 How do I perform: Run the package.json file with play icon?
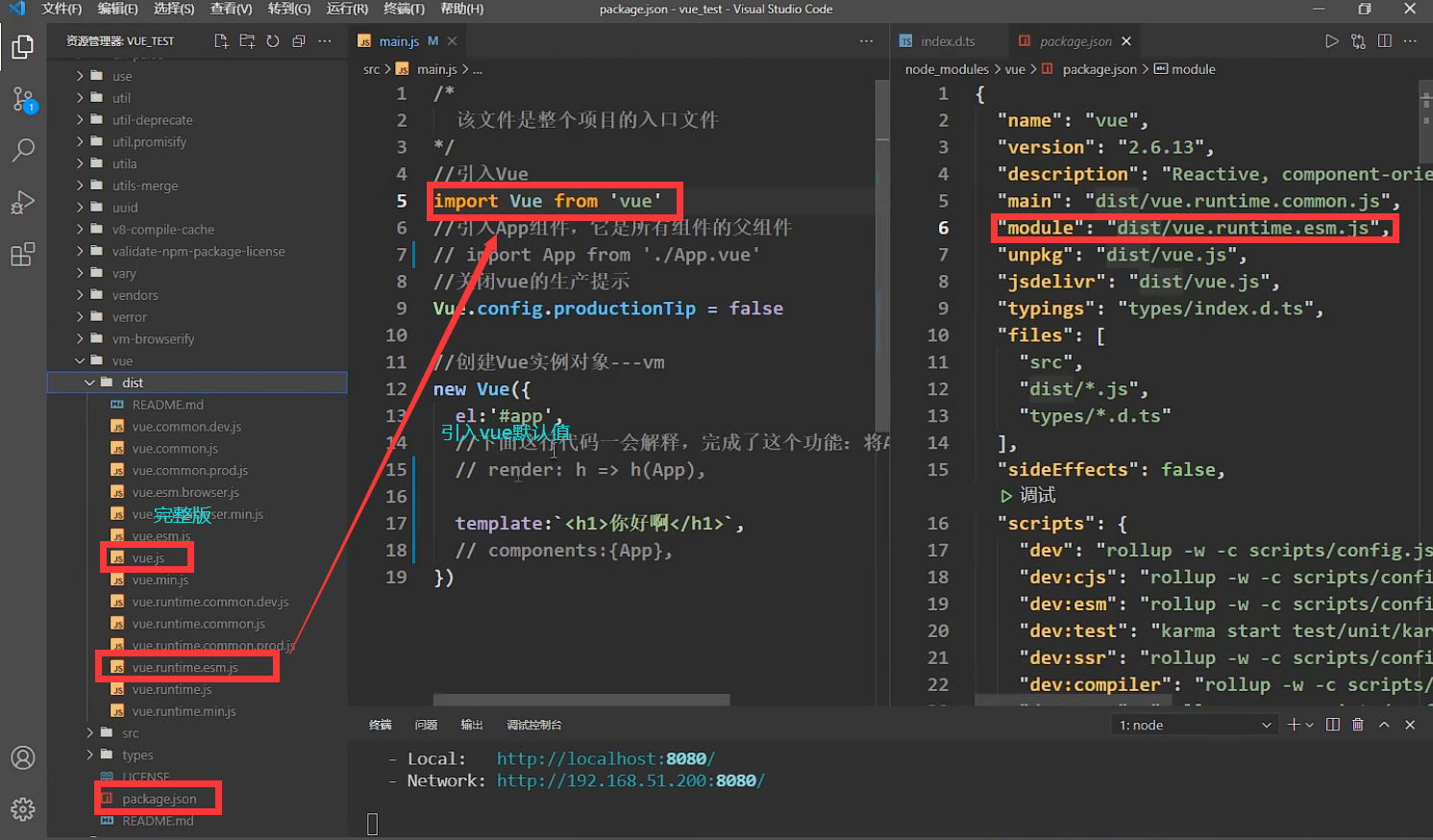[1331, 41]
